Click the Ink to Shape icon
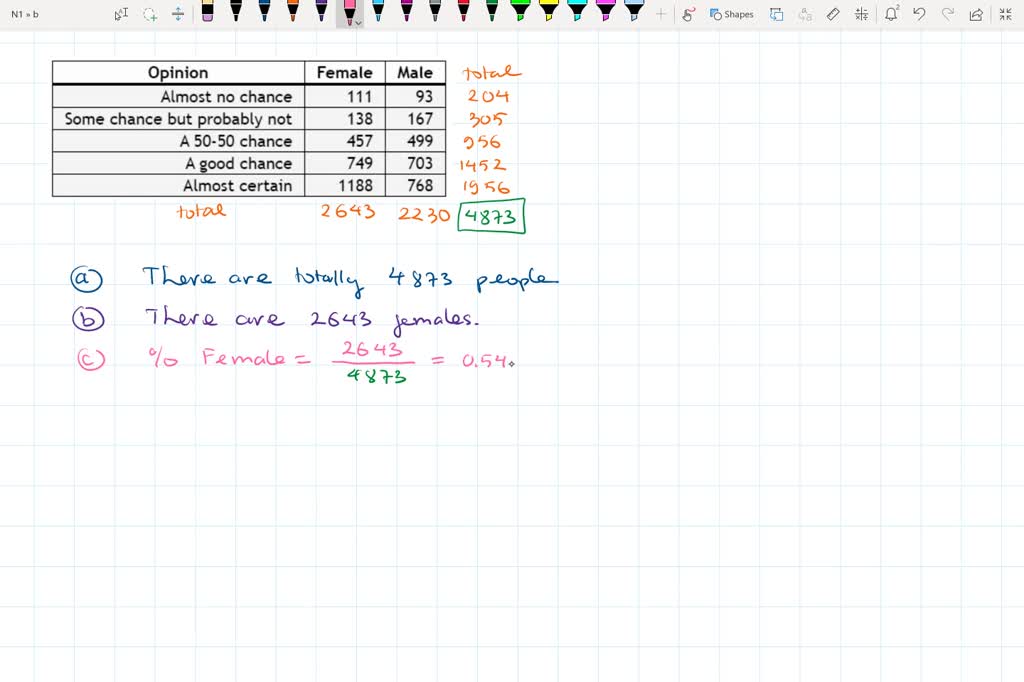The width and height of the screenshot is (1024, 682). [776, 14]
